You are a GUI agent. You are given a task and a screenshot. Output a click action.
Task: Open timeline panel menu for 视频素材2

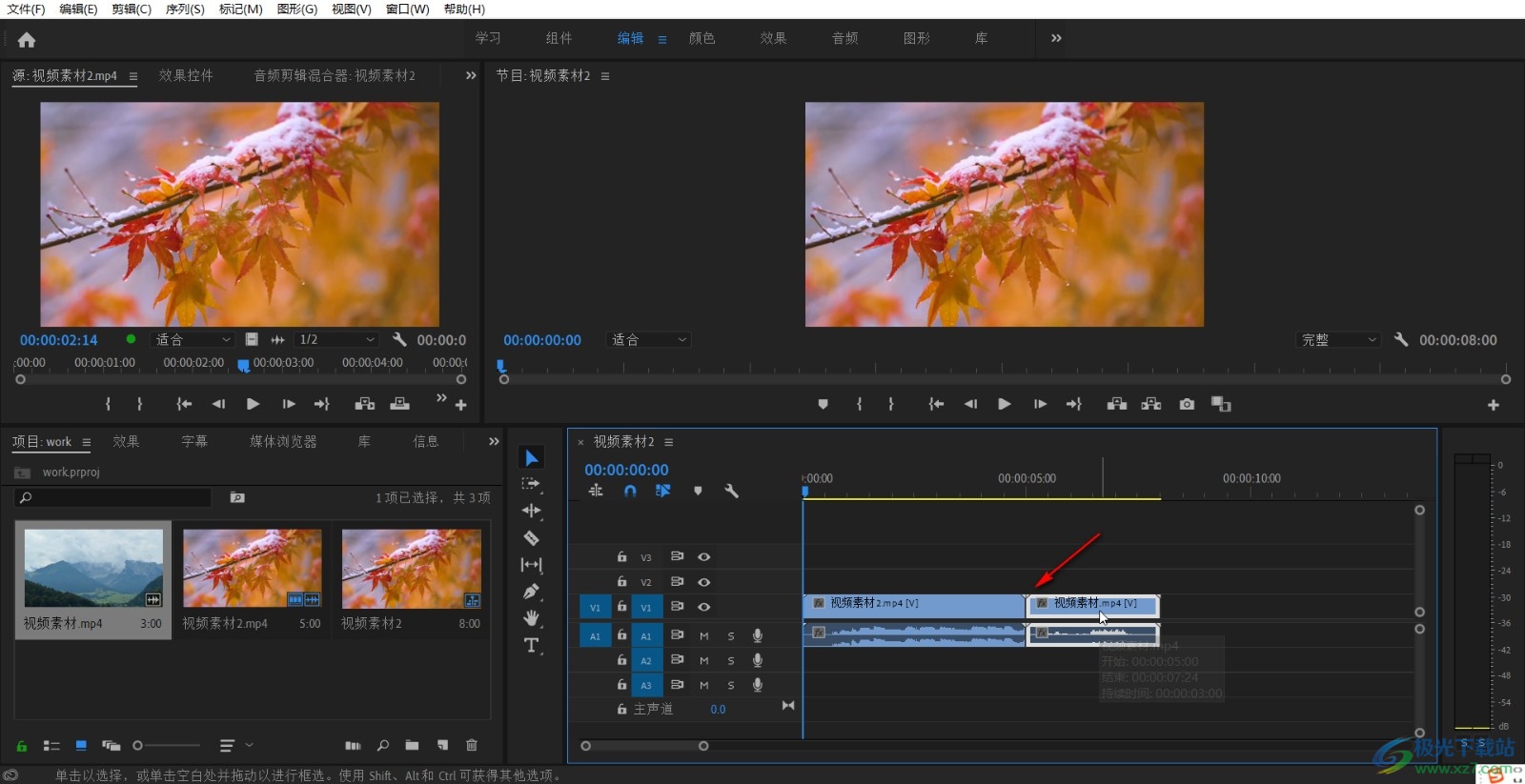[x=669, y=442]
